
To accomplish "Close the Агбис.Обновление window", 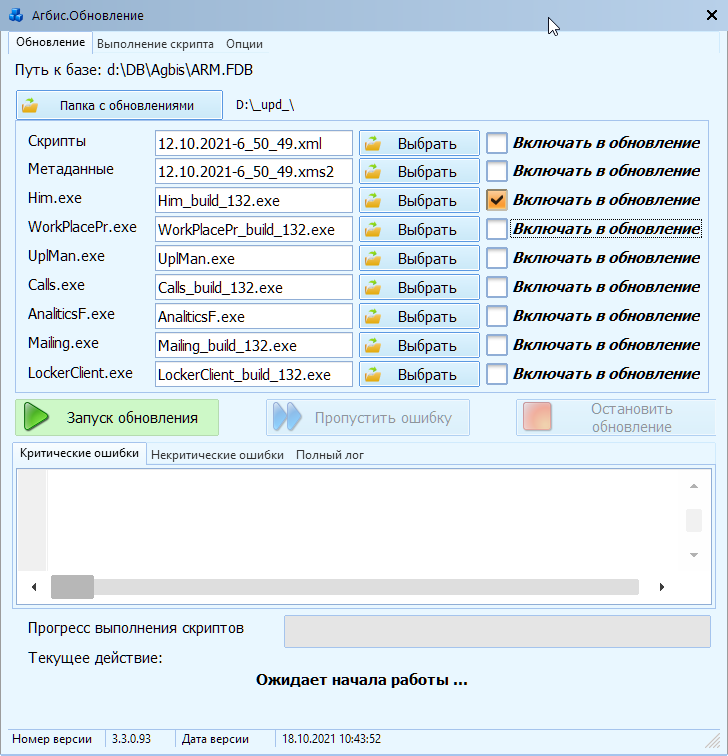I will click(x=712, y=15).
